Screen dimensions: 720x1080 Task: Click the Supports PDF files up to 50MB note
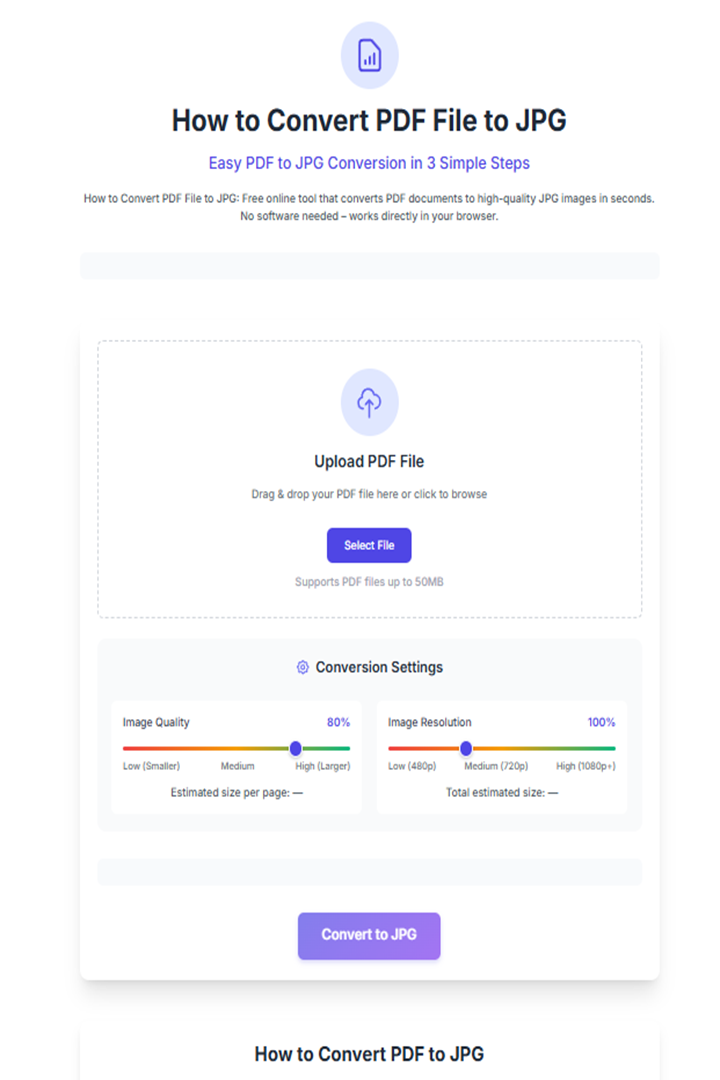click(369, 582)
